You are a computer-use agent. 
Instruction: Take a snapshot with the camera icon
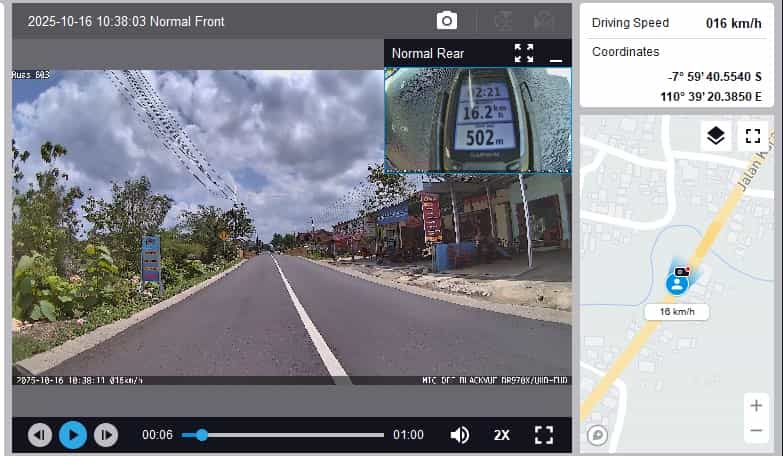pyautogui.click(x=446, y=21)
